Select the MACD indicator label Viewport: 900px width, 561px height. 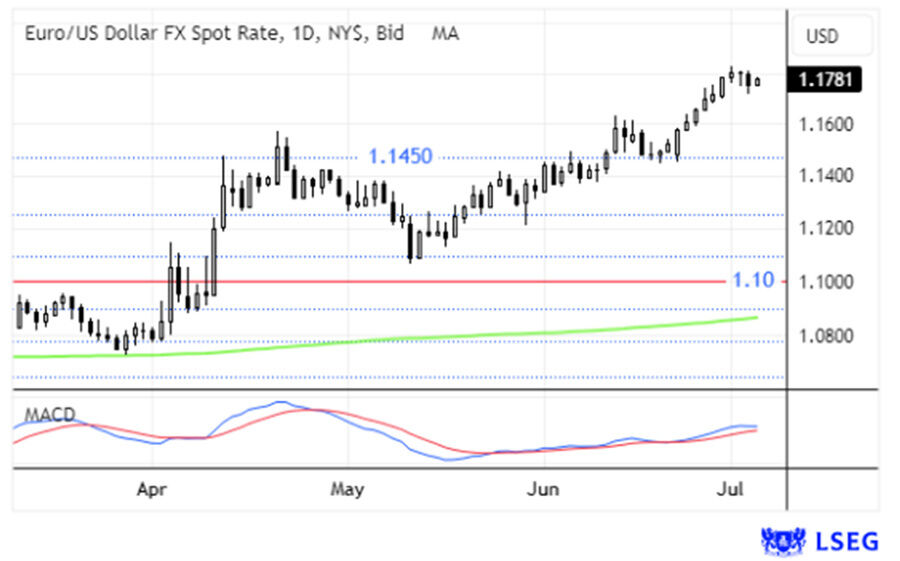click(50, 414)
